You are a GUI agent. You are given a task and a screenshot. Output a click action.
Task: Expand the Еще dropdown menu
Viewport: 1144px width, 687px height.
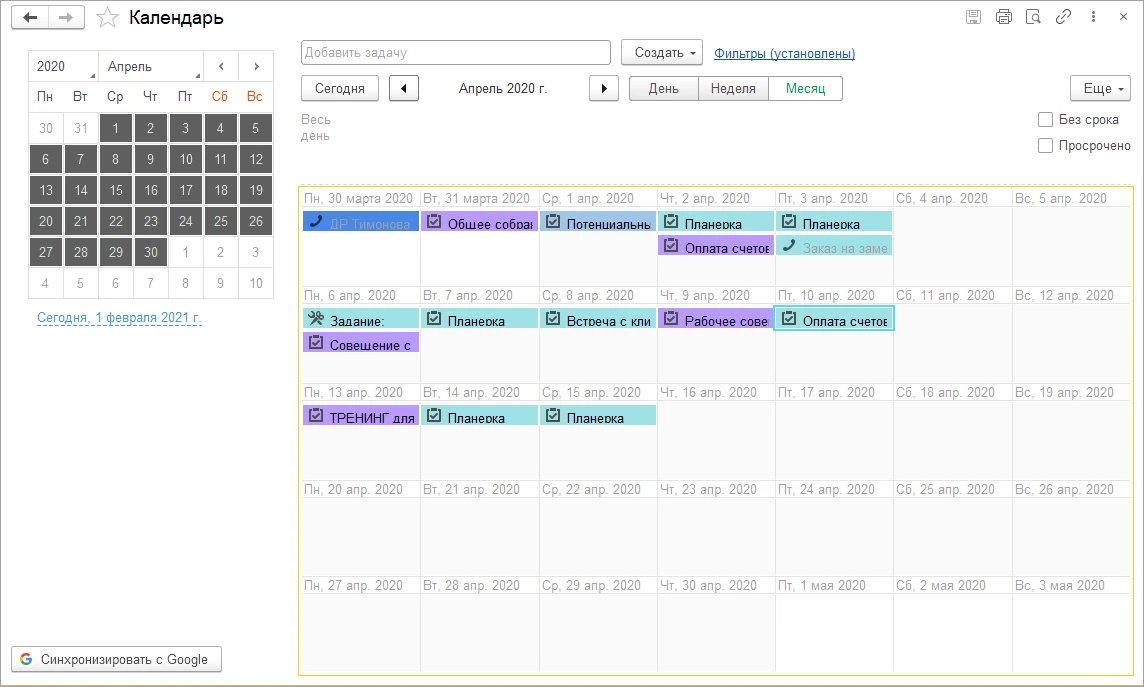1100,88
